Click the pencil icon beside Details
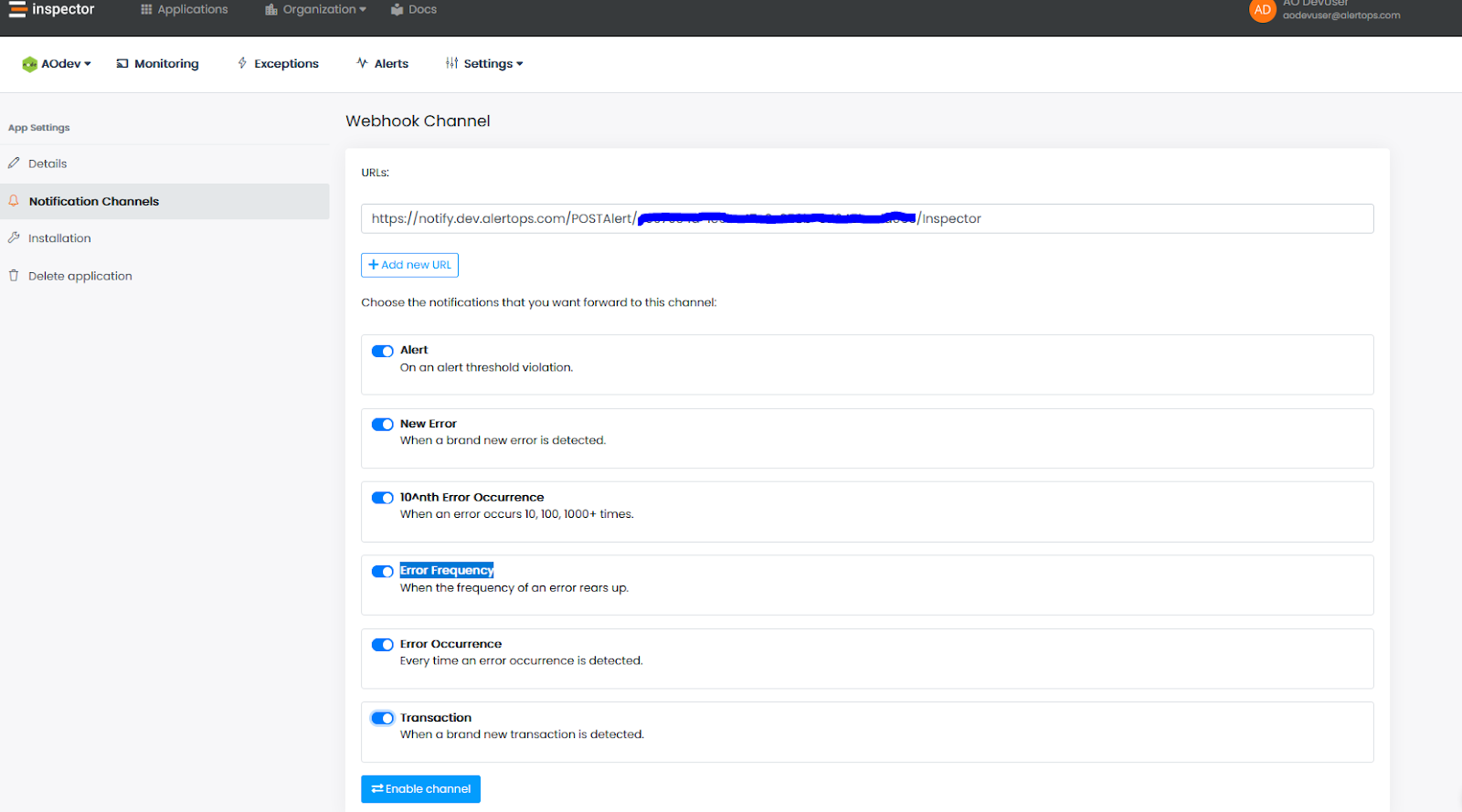Image resolution: width=1462 pixels, height=812 pixels. tap(14, 163)
